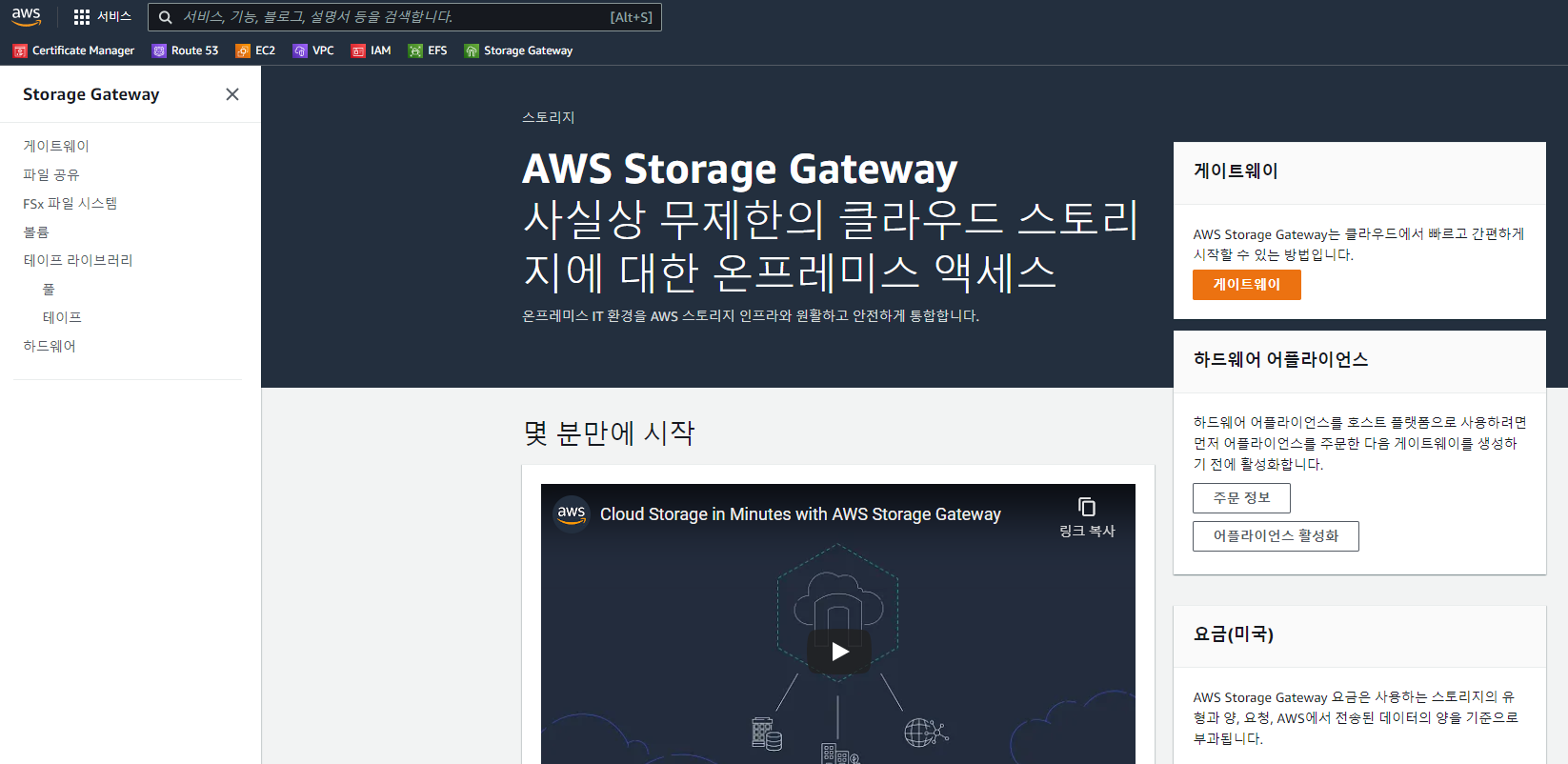Open VPC favorites shortcut
Screen dimensions: 1568x764
coord(313,50)
